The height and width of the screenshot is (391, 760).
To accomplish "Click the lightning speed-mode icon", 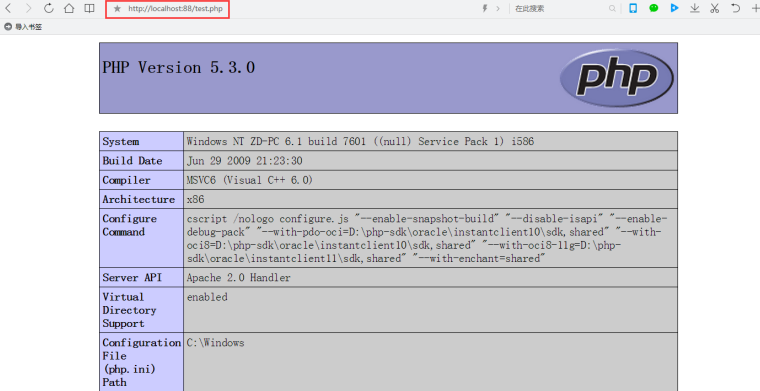I will tap(485, 8).
